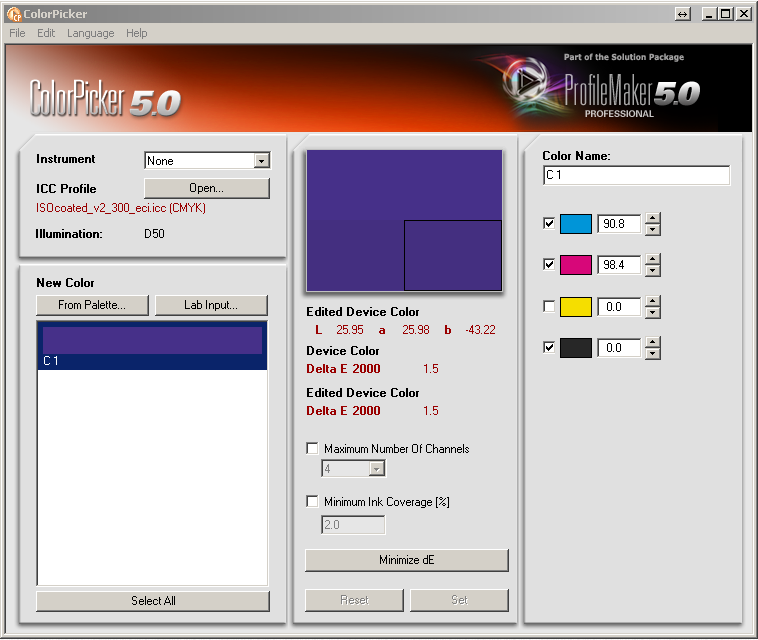Click the magenta color swatch

coord(576,265)
